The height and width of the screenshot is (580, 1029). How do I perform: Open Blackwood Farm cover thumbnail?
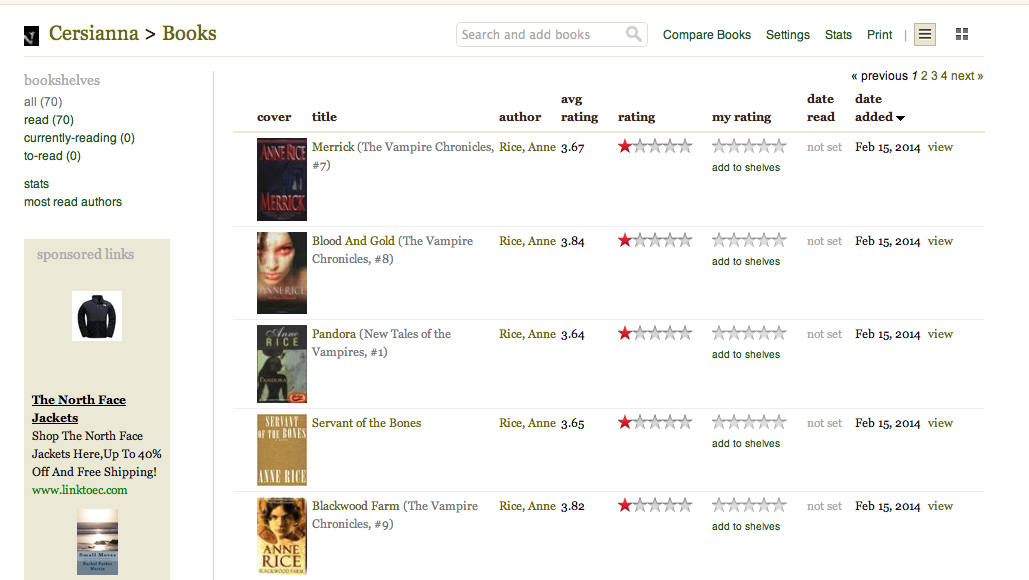[282, 536]
